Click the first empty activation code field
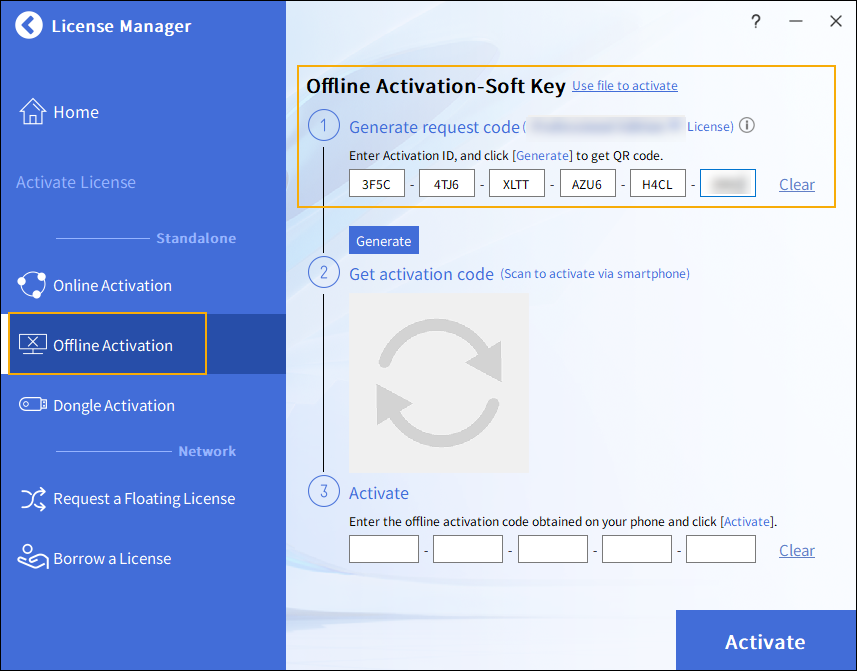This screenshot has height=671, width=857. (384, 549)
